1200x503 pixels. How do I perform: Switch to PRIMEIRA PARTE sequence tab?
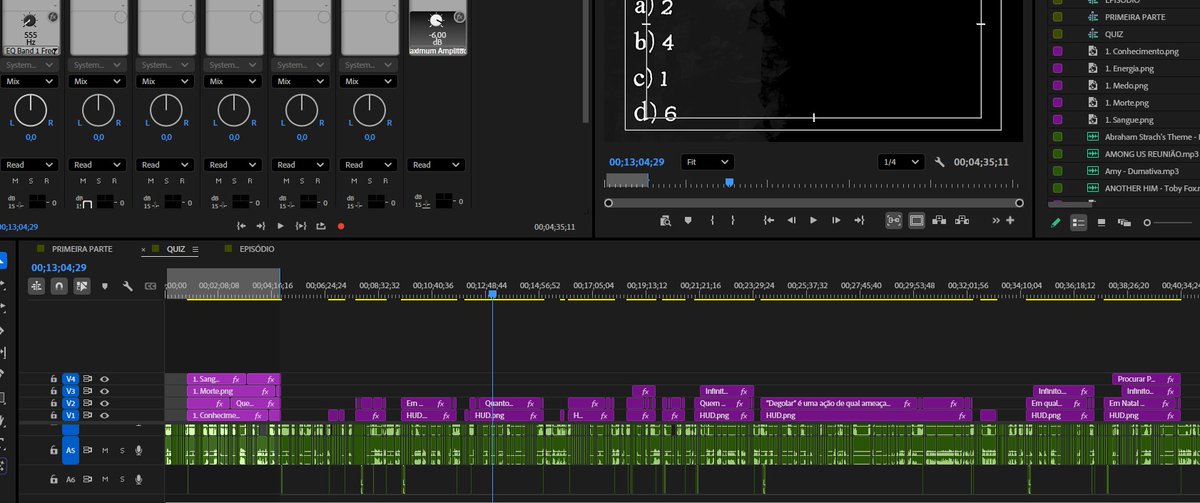tap(82, 249)
